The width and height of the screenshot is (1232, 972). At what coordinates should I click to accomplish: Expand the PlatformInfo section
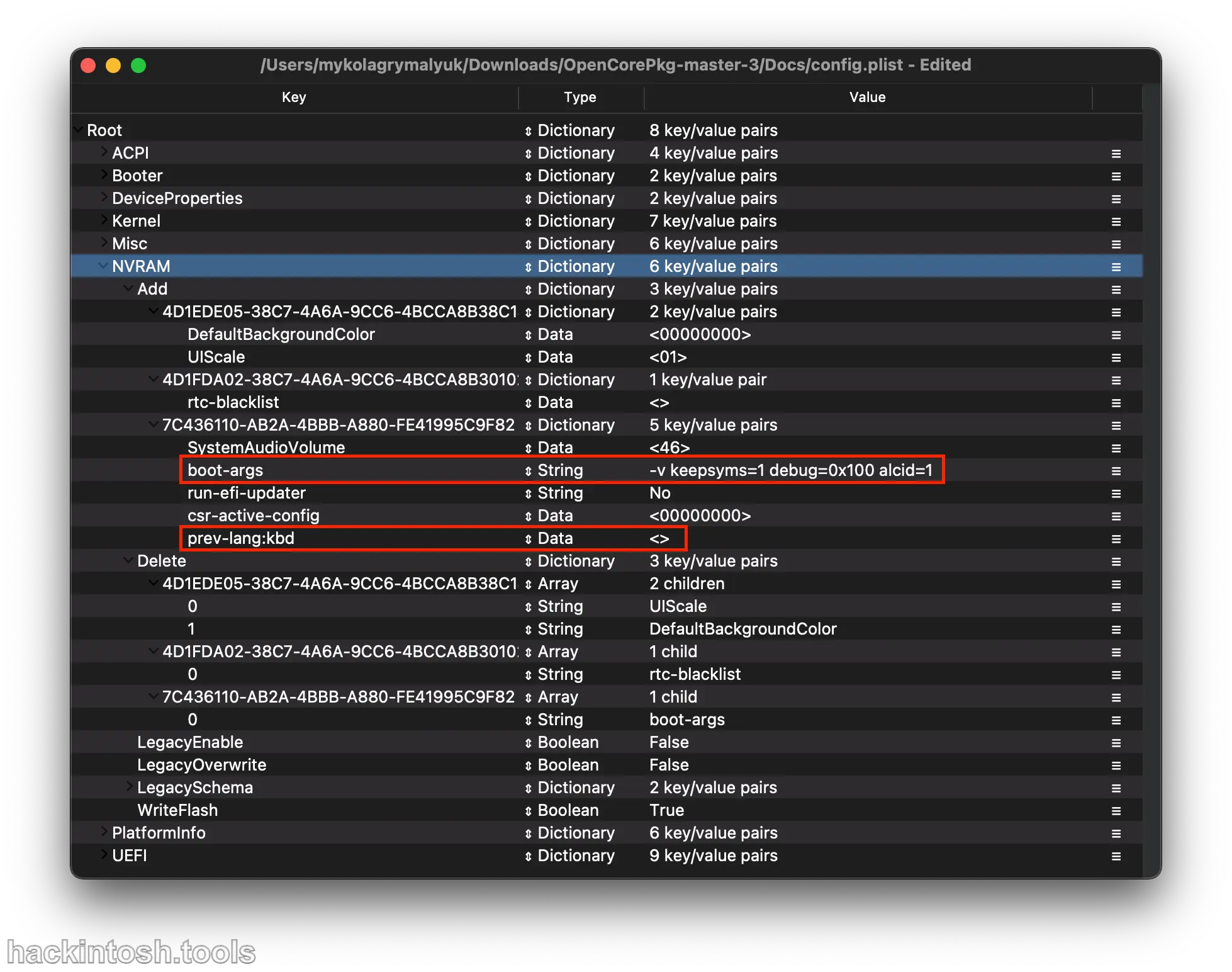[104, 832]
